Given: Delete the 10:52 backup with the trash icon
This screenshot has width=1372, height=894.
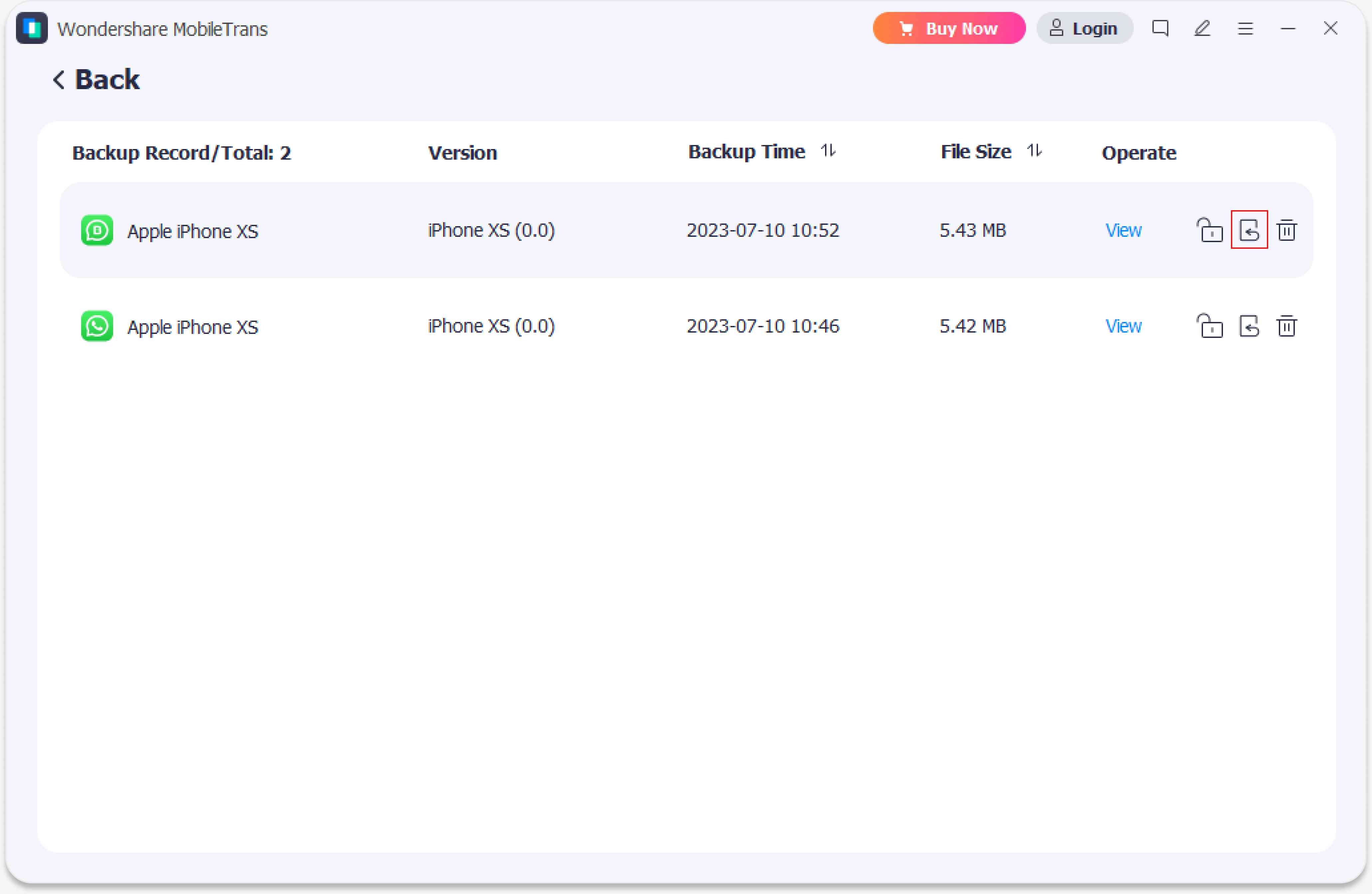Looking at the screenshot, I should (1287, 230).
